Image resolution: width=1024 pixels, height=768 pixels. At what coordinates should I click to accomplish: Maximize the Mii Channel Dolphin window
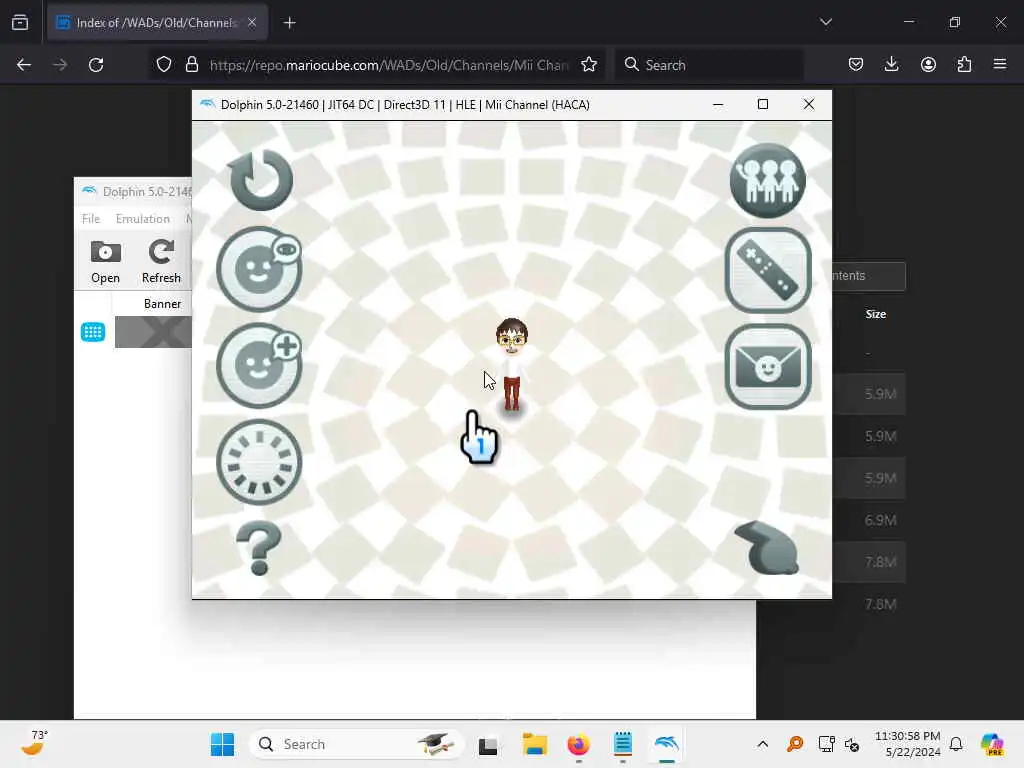click(763, 104)
